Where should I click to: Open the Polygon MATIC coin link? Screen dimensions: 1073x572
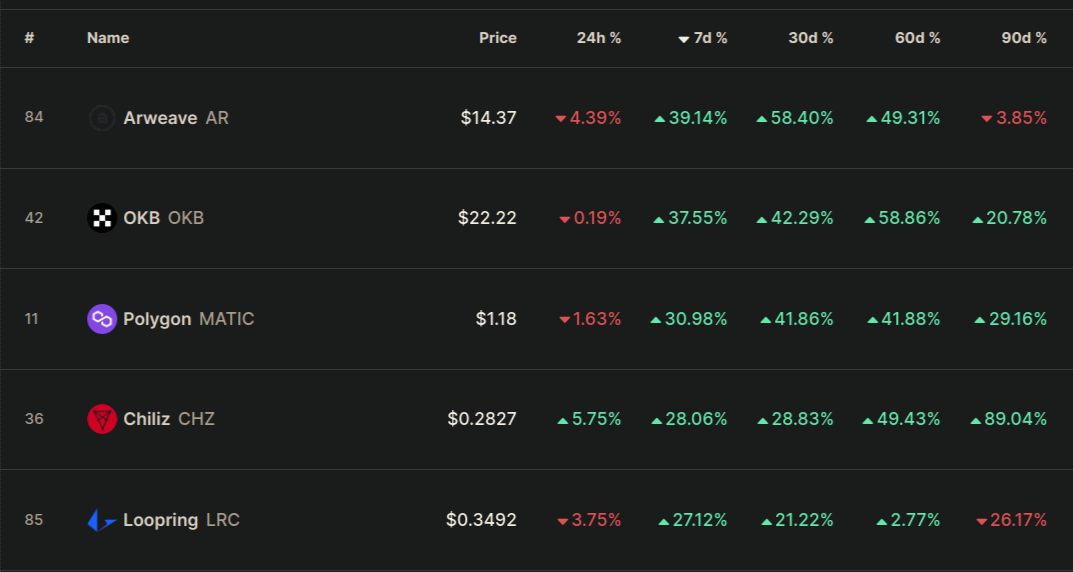[x=189, y=319]
